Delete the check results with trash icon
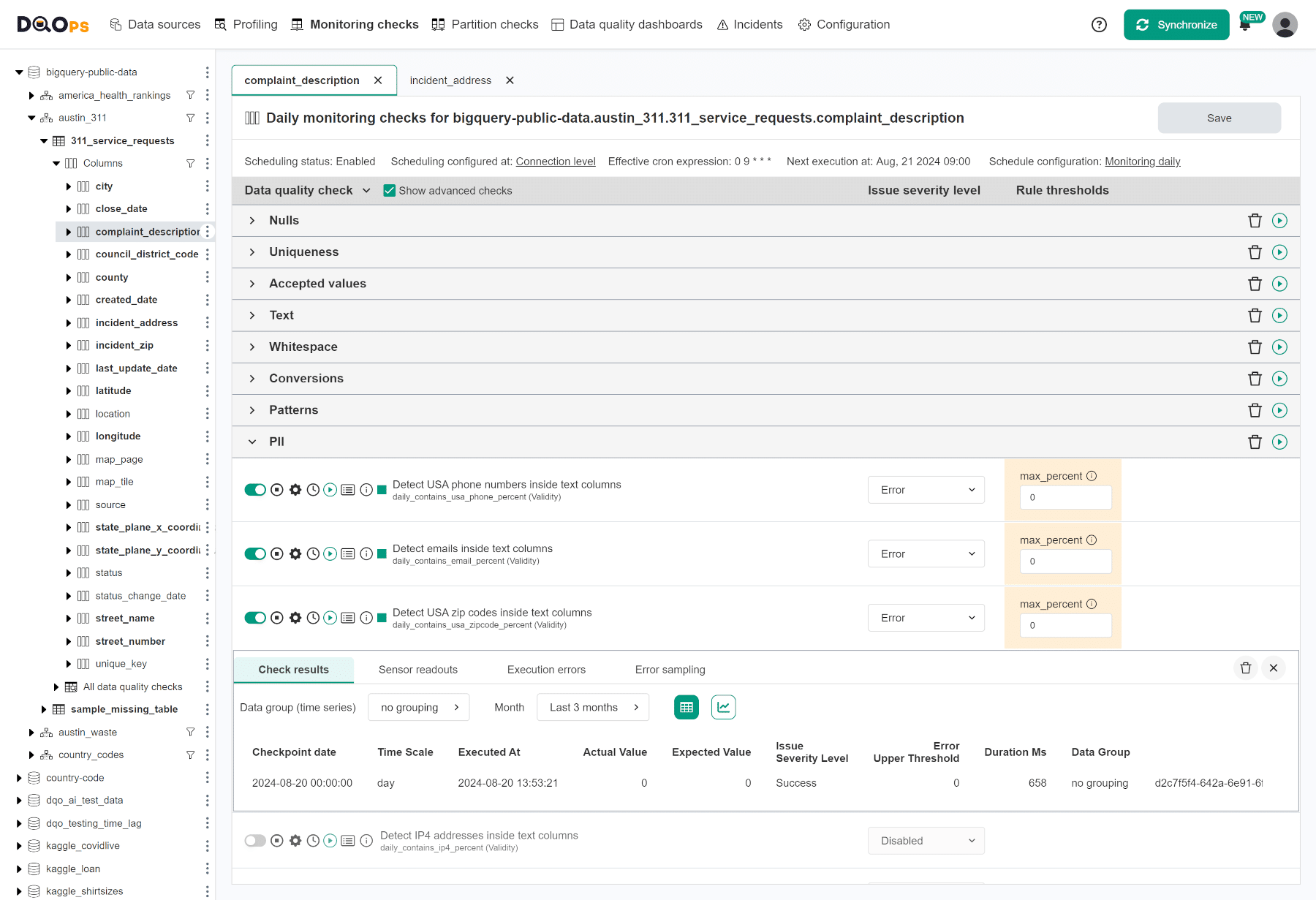Screen dimensions: 1316x900 tap(1246, 668)
